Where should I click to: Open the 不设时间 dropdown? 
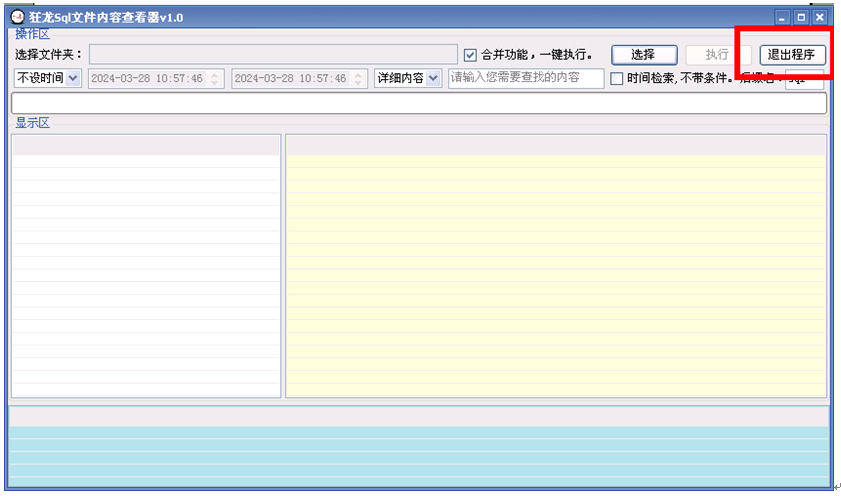(48, 78)
